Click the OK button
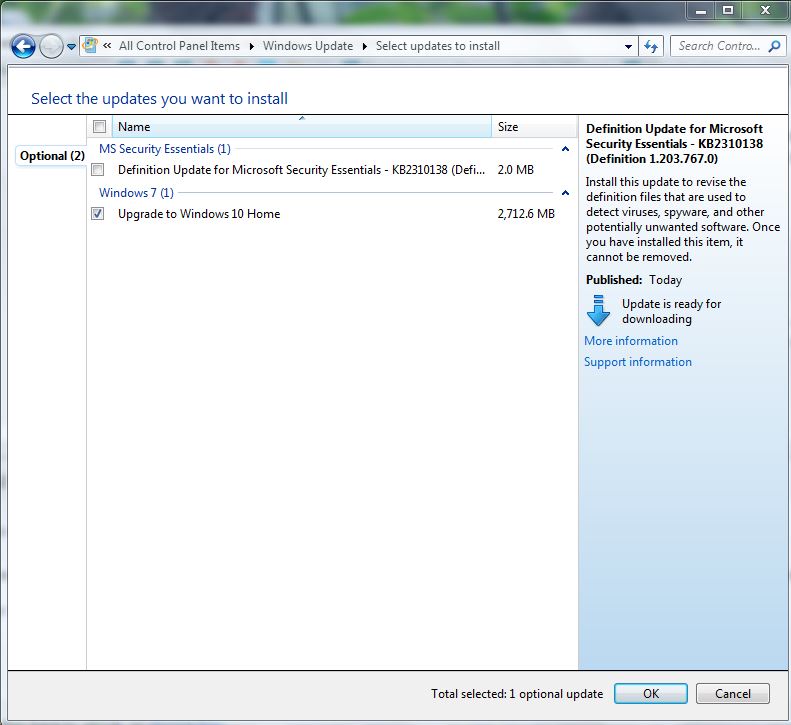 pyautogui.click(x=651, y=694)
